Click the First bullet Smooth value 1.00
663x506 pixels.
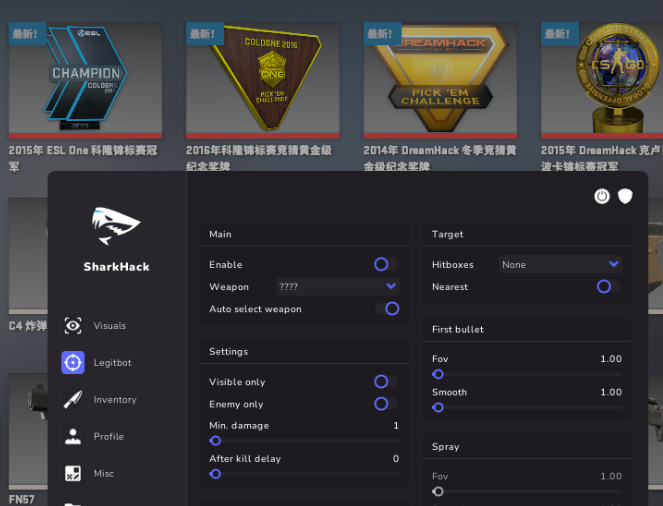point(611,392)
